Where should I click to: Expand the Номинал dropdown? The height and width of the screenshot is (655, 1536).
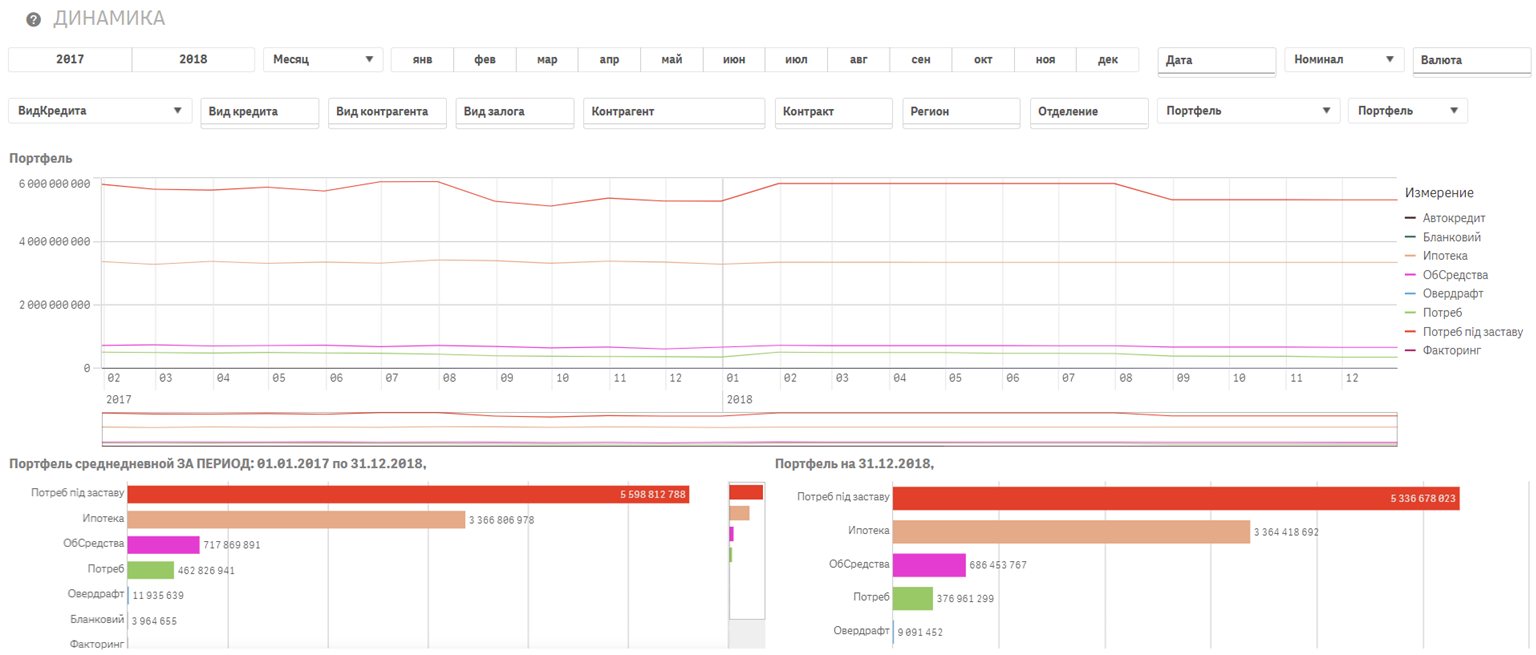[x=1343, y=60]
